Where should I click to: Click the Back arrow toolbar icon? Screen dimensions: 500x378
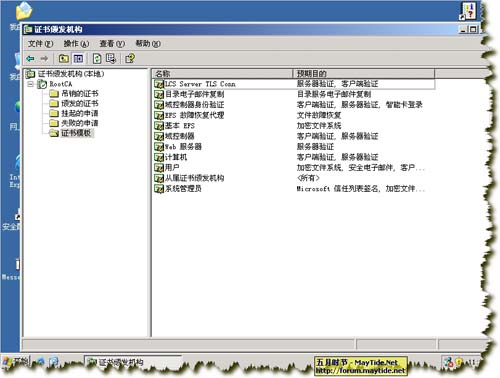tap(31, 59)
